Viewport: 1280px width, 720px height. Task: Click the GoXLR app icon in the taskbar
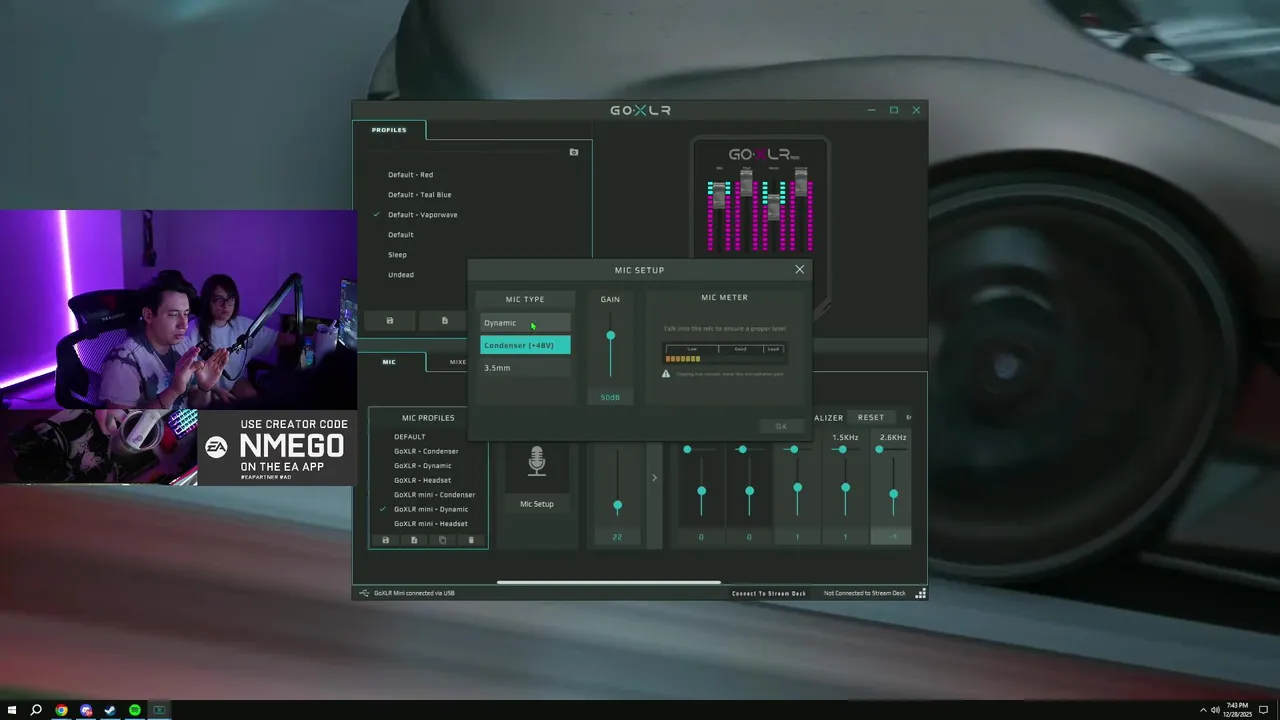159,710
